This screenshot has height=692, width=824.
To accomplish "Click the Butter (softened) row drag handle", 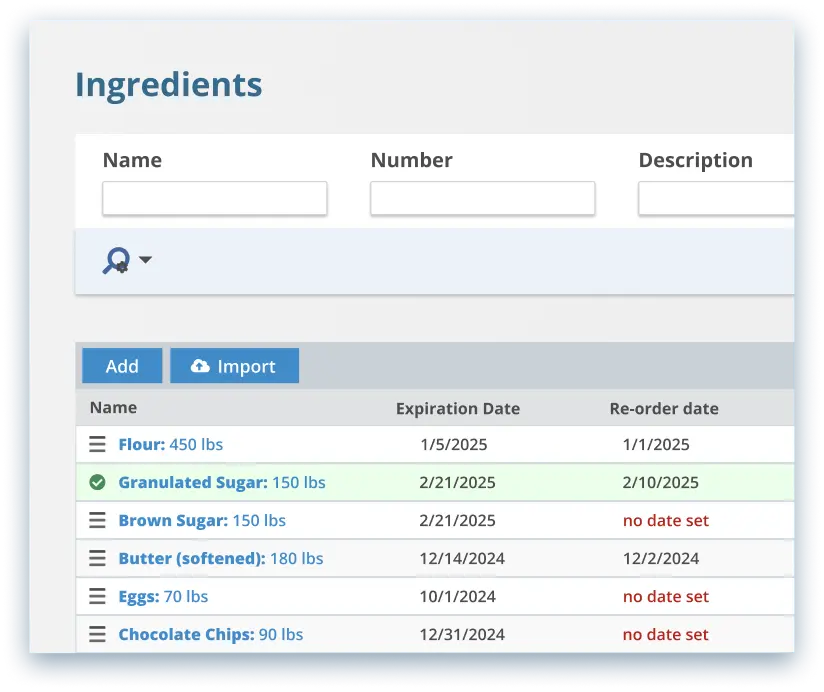I will point(97,558).
